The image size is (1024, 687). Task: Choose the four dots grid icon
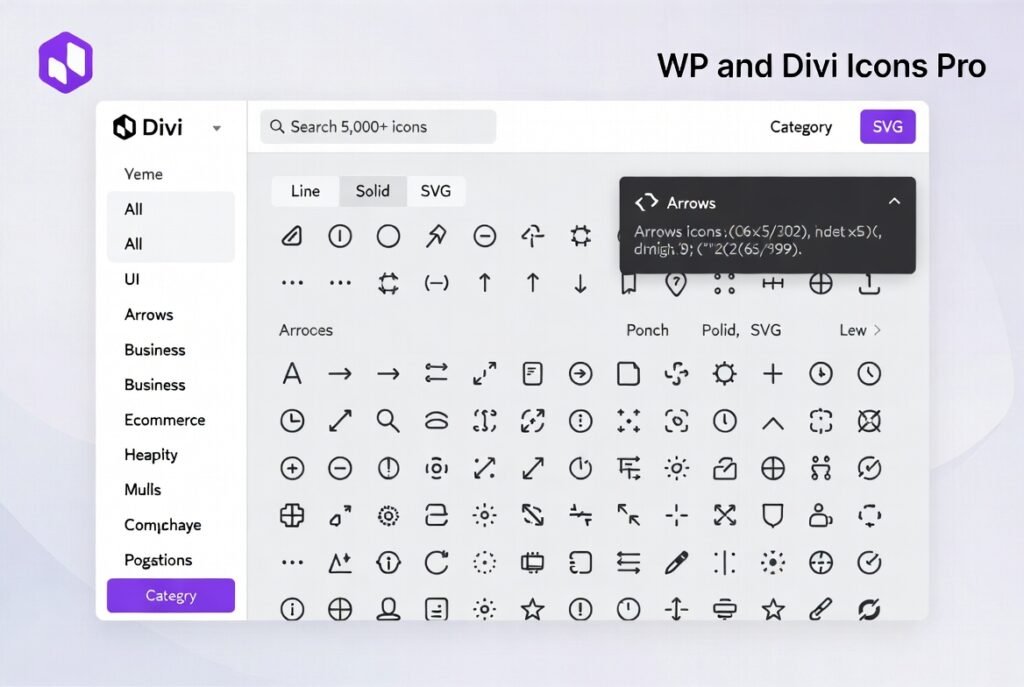coord(724,283)
